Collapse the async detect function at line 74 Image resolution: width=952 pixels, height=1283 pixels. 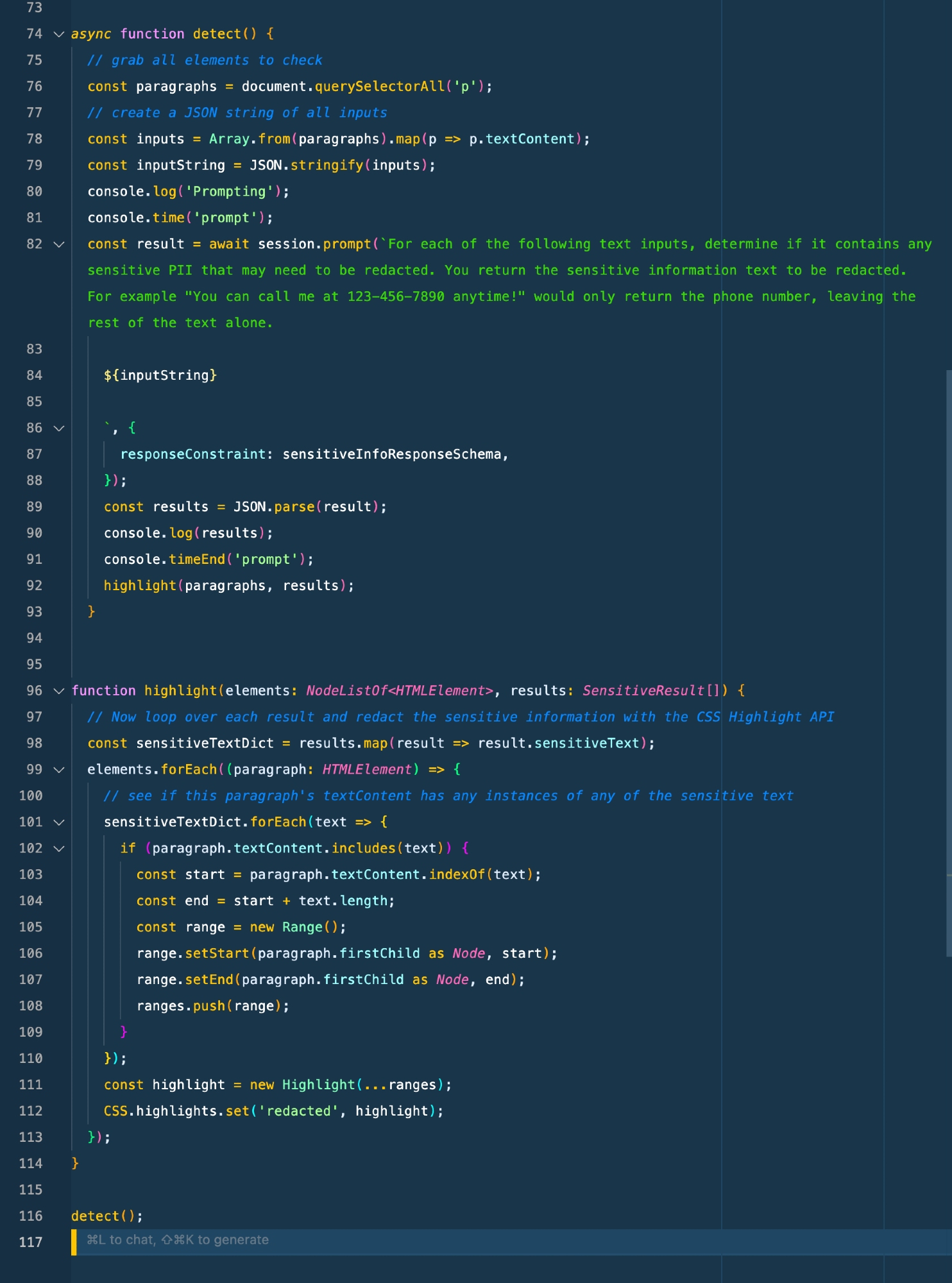(x=59, y=34)
